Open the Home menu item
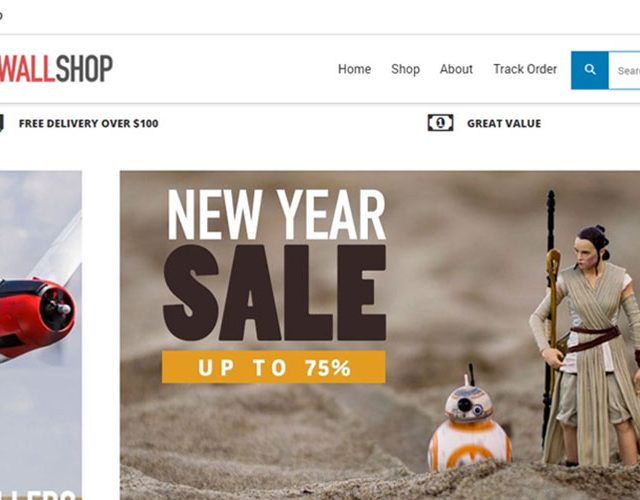This screenshot has height=500, width=640. (x=354, y=69)
